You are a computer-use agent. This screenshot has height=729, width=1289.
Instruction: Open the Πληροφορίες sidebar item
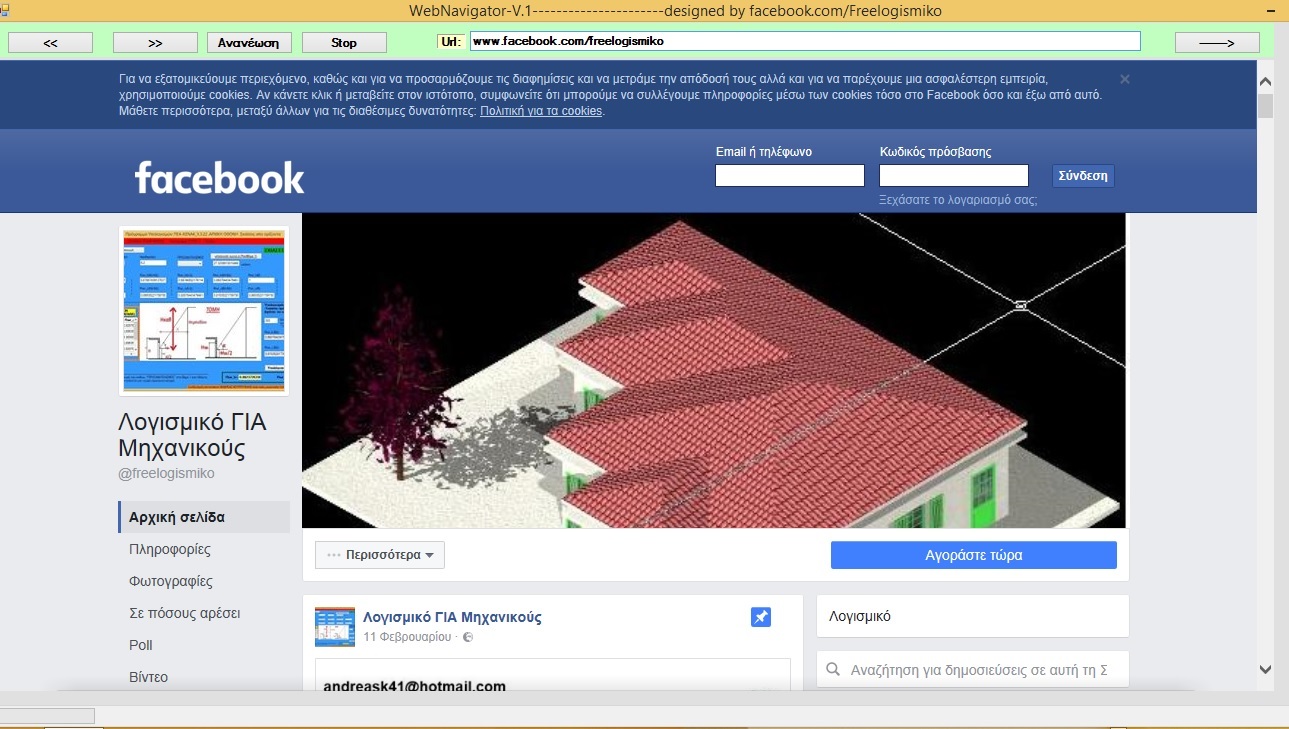pyautogui.click(x=170, y=549)
